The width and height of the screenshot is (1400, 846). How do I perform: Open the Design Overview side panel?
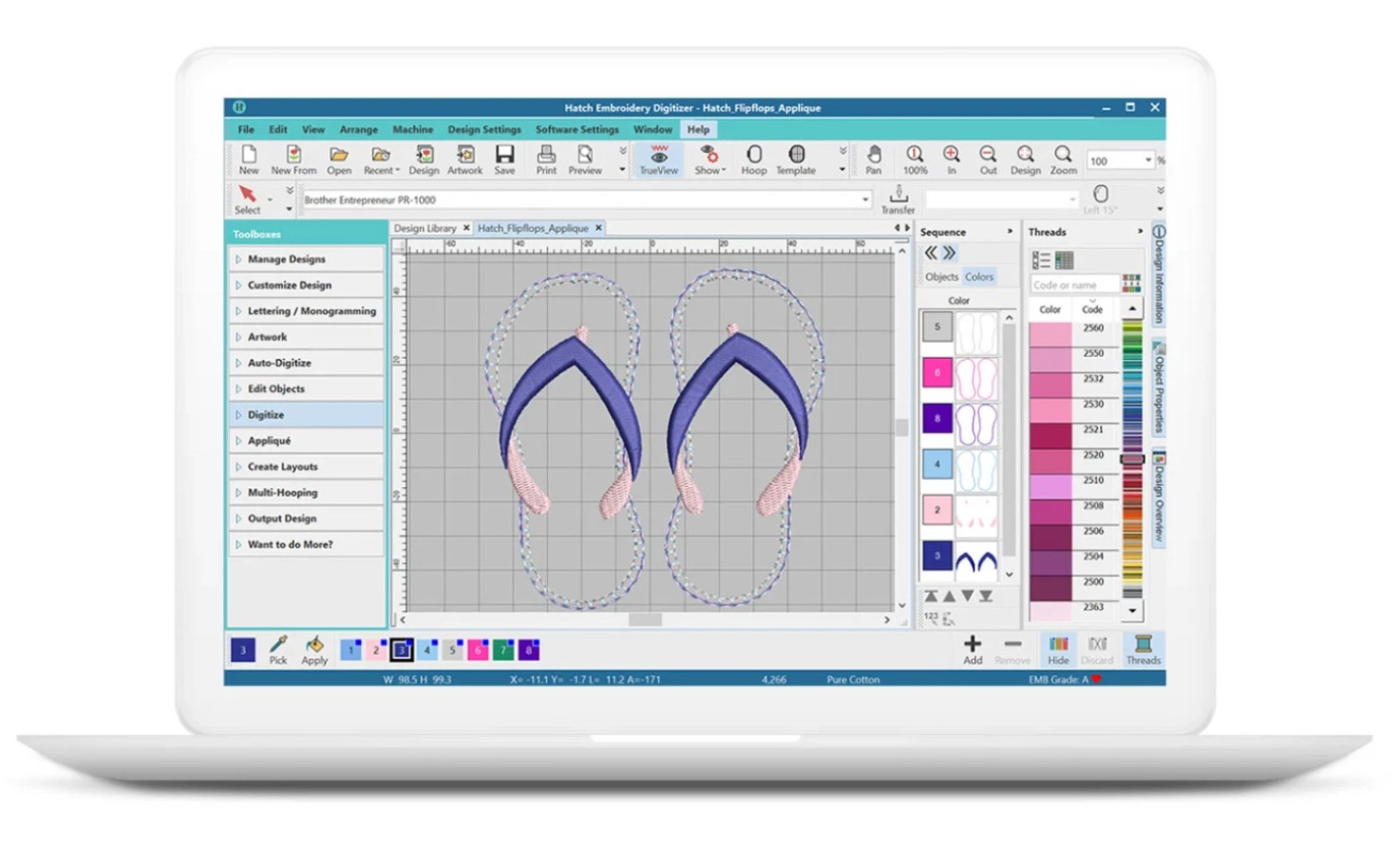pyautogui.click(x=1159, y=498)
